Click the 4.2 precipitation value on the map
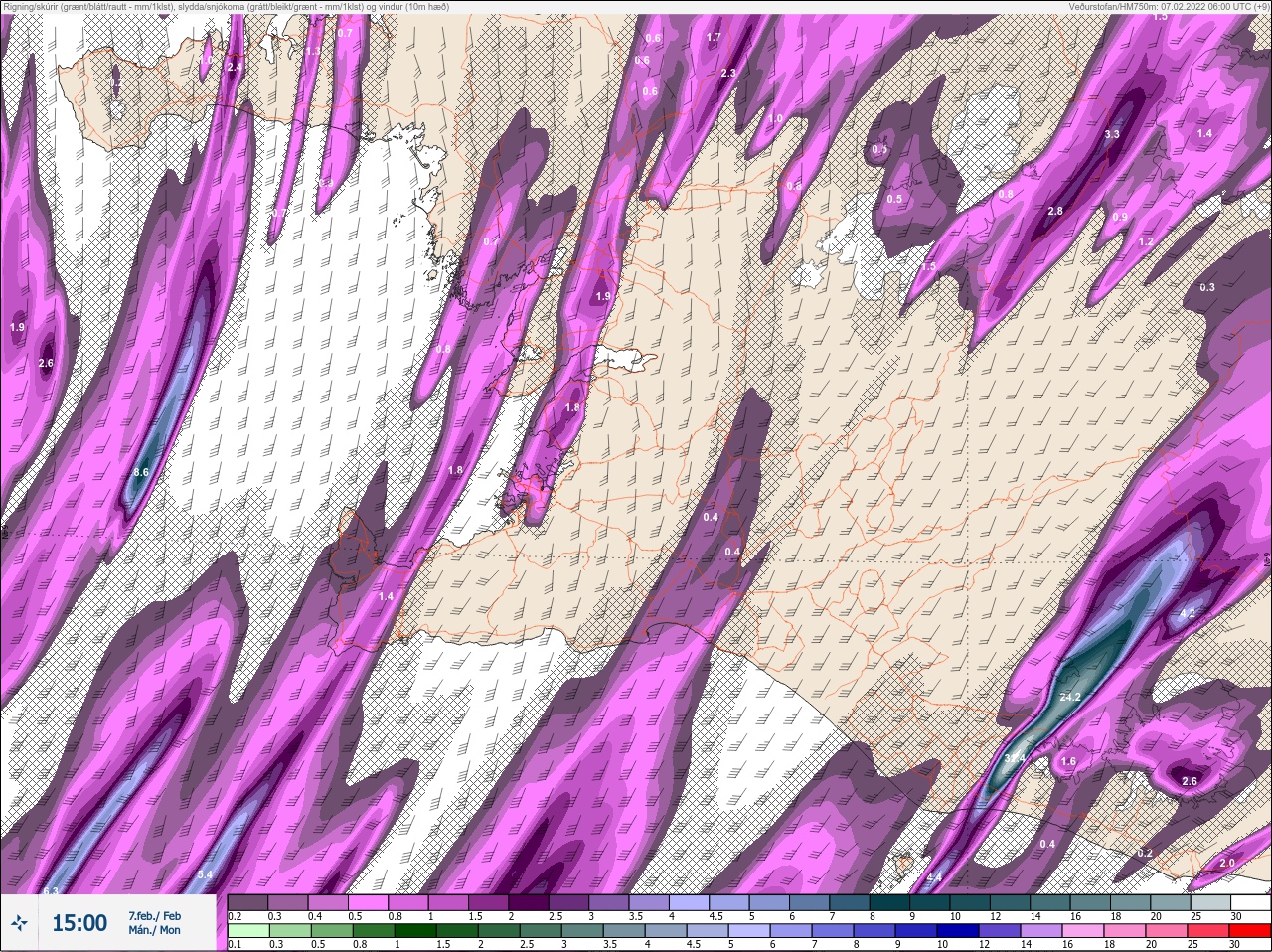 [1187, 613]
